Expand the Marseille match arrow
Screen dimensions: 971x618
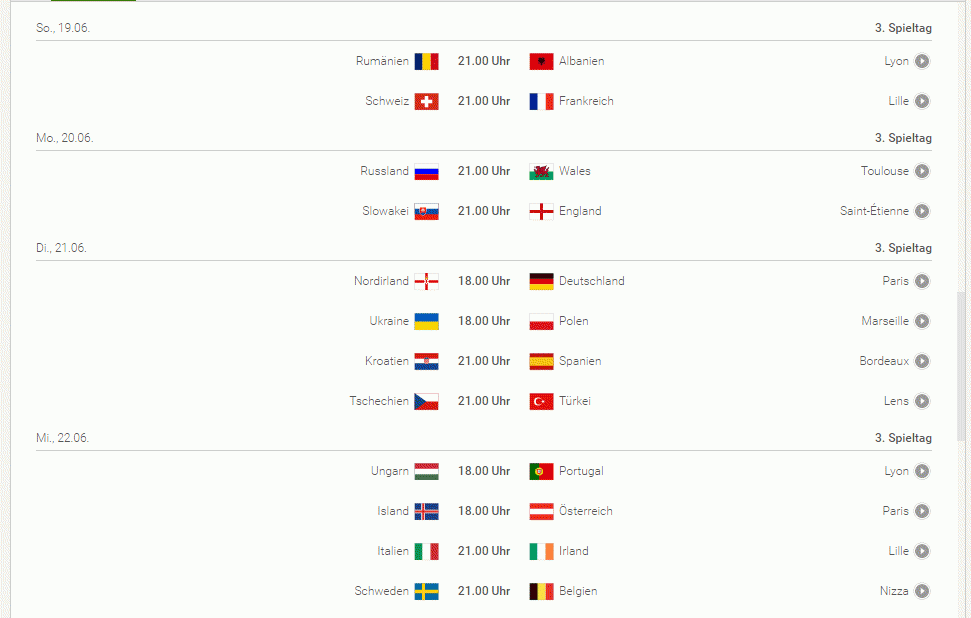pyautogui.click(x=922, y=321)
